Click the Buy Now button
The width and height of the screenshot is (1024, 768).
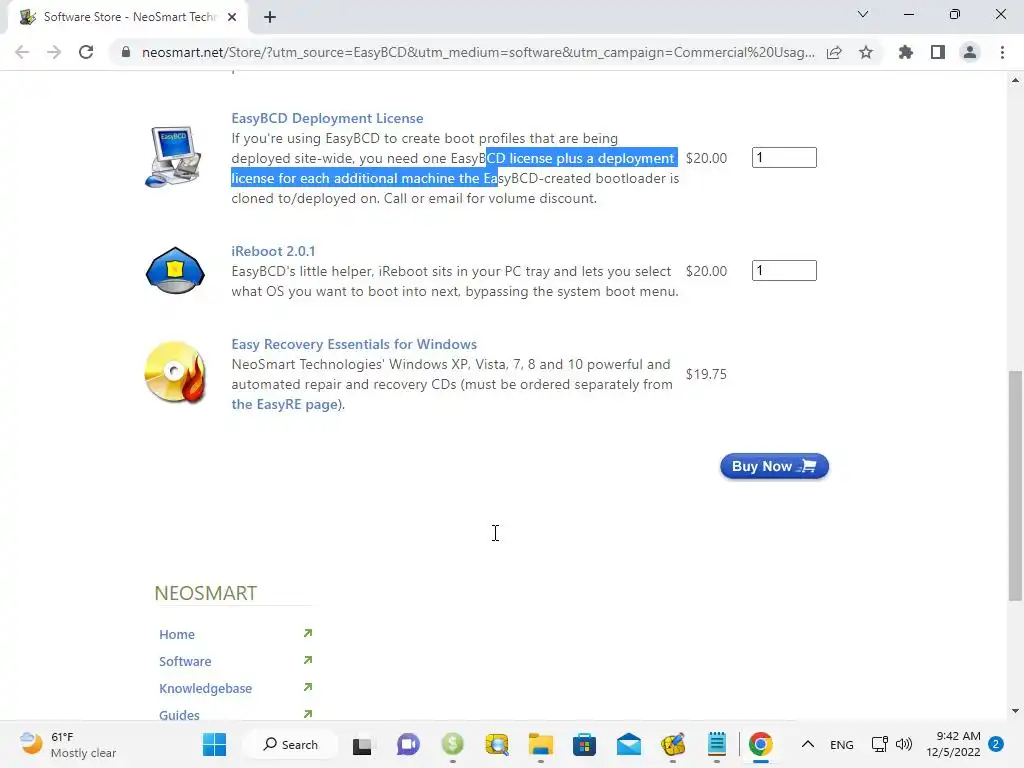[x=775, y=466]
